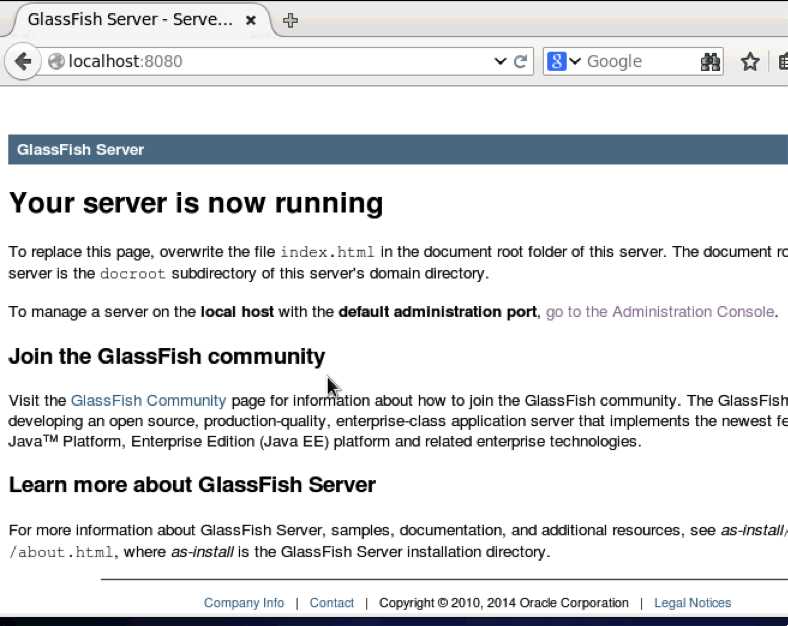This screenshot has width=788, height=626.
Task: Select the GlassFish Server browser tab
Action: [x=130, y=20]
